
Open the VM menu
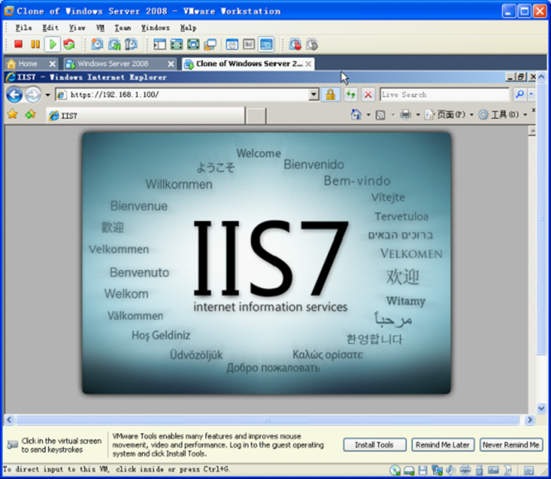(100, 28)
